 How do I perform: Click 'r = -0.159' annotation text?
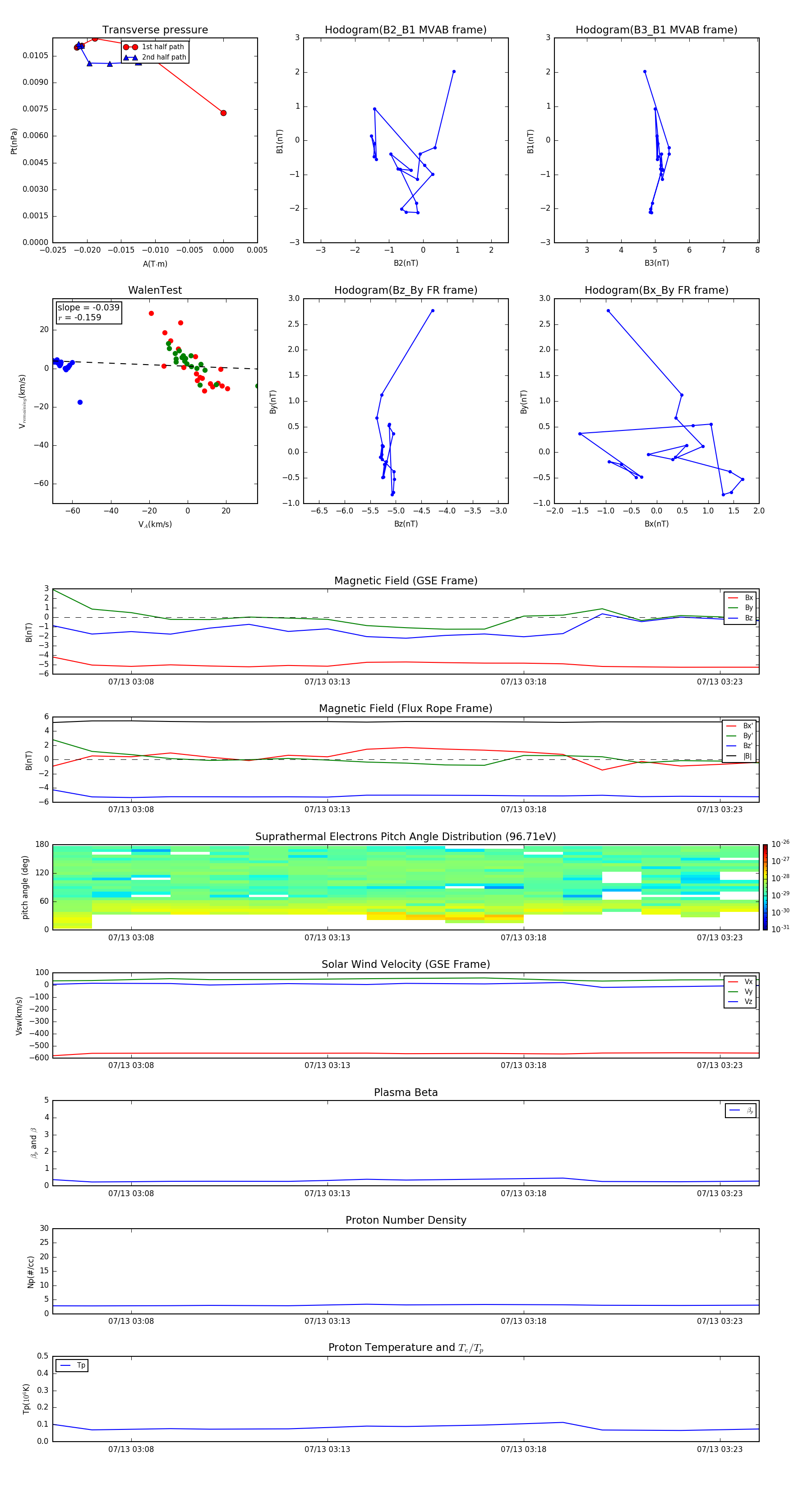80,317
